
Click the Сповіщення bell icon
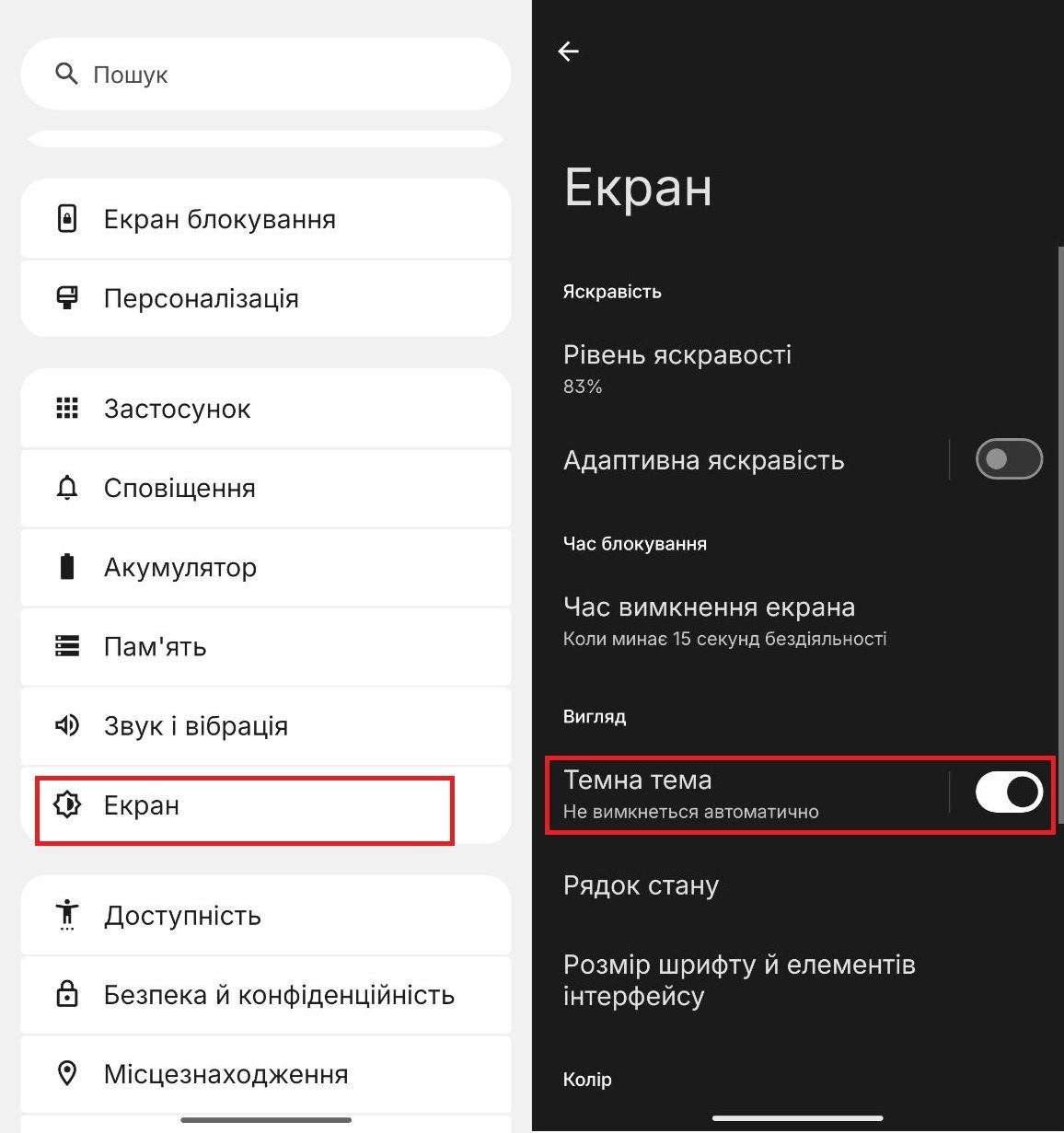coord(66,488)
